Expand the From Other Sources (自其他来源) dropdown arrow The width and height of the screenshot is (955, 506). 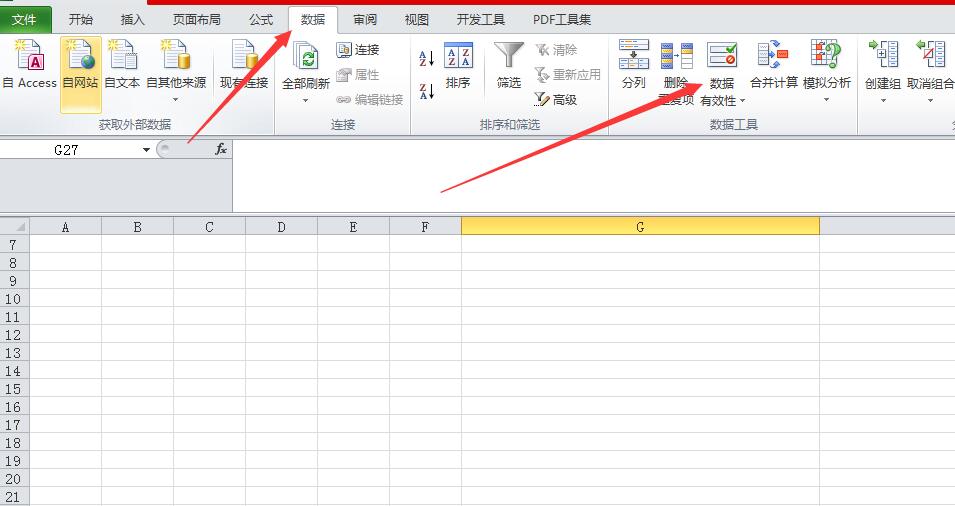[x=176, y=99]
